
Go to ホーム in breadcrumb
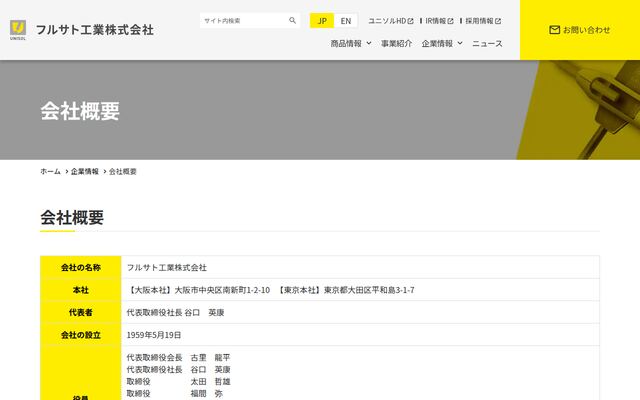(50, 171)
